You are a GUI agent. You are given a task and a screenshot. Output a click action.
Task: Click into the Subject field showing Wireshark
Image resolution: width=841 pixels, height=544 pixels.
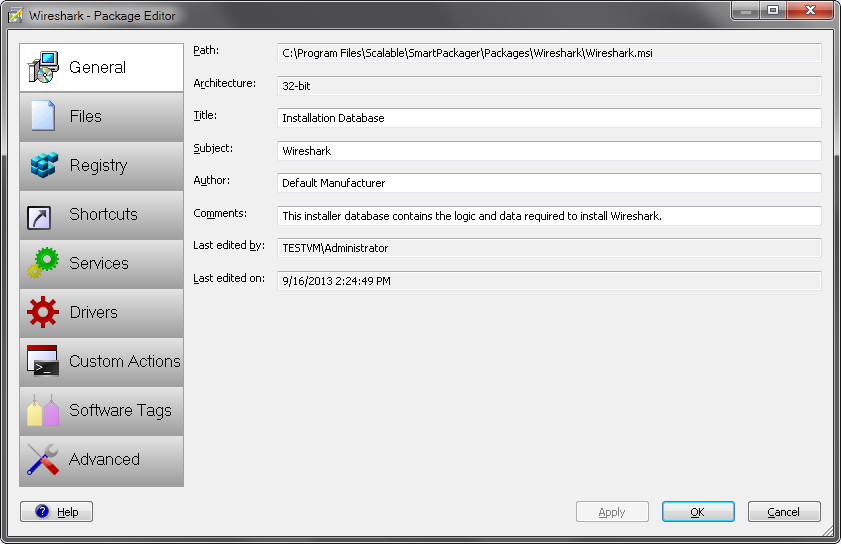click(x=549, y=151)
